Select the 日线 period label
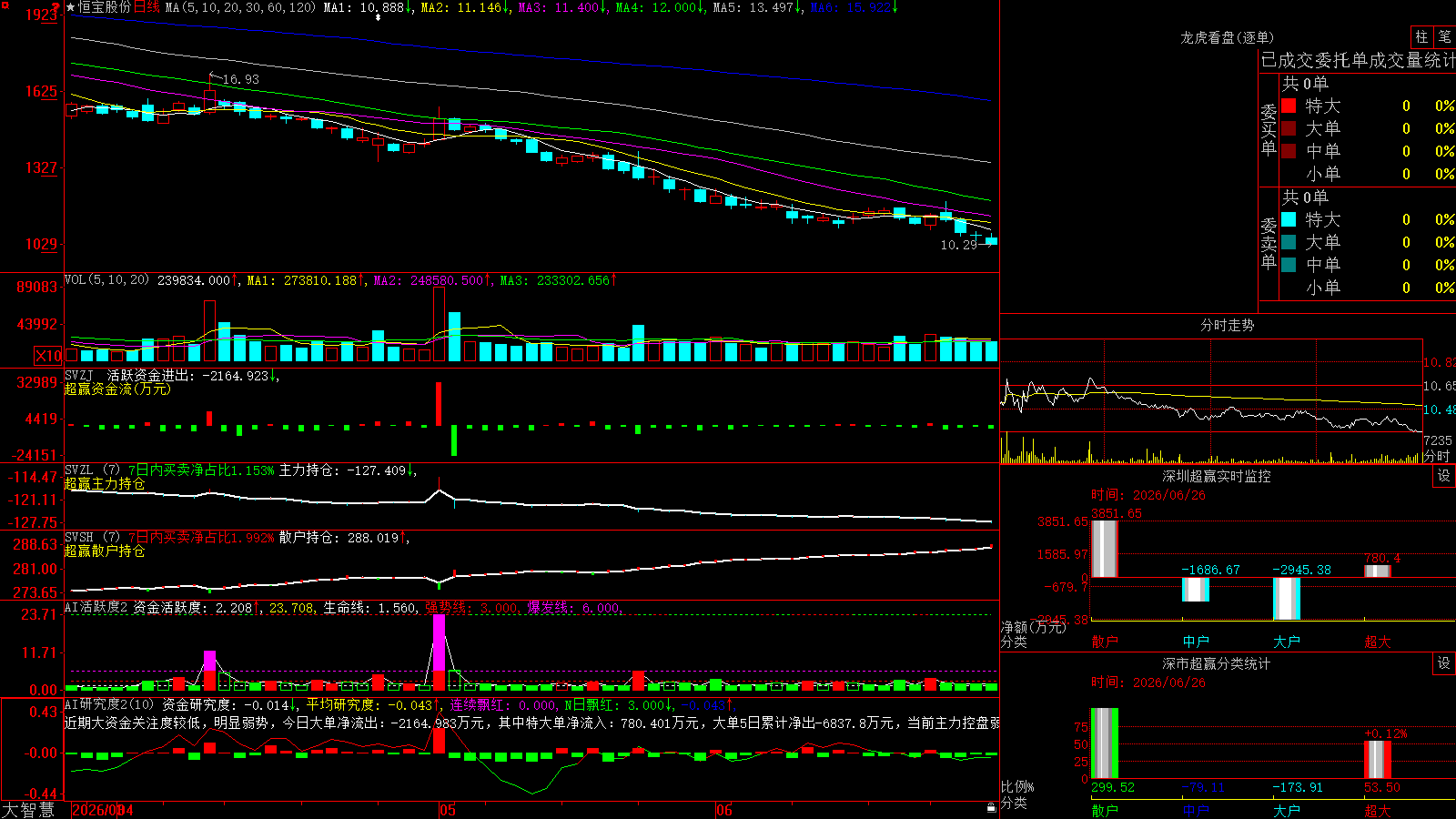 coord(147,7)
